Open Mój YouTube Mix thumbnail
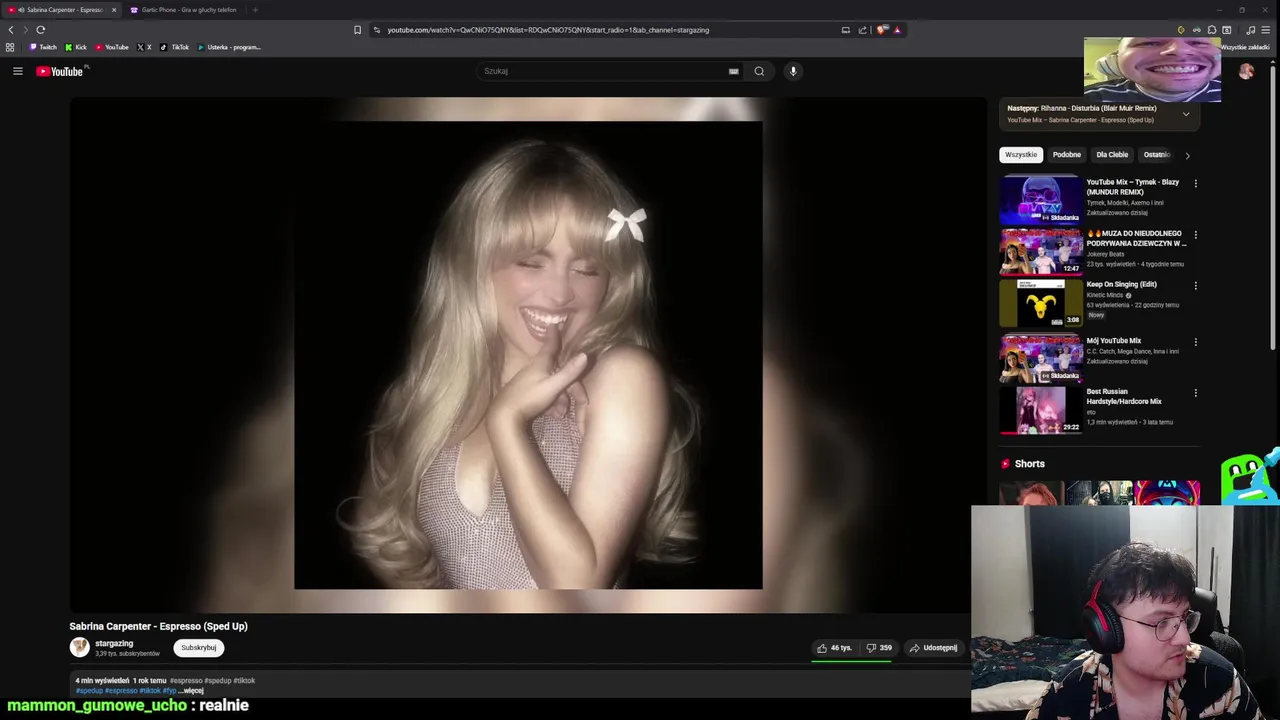 [x=1041, y=358]
